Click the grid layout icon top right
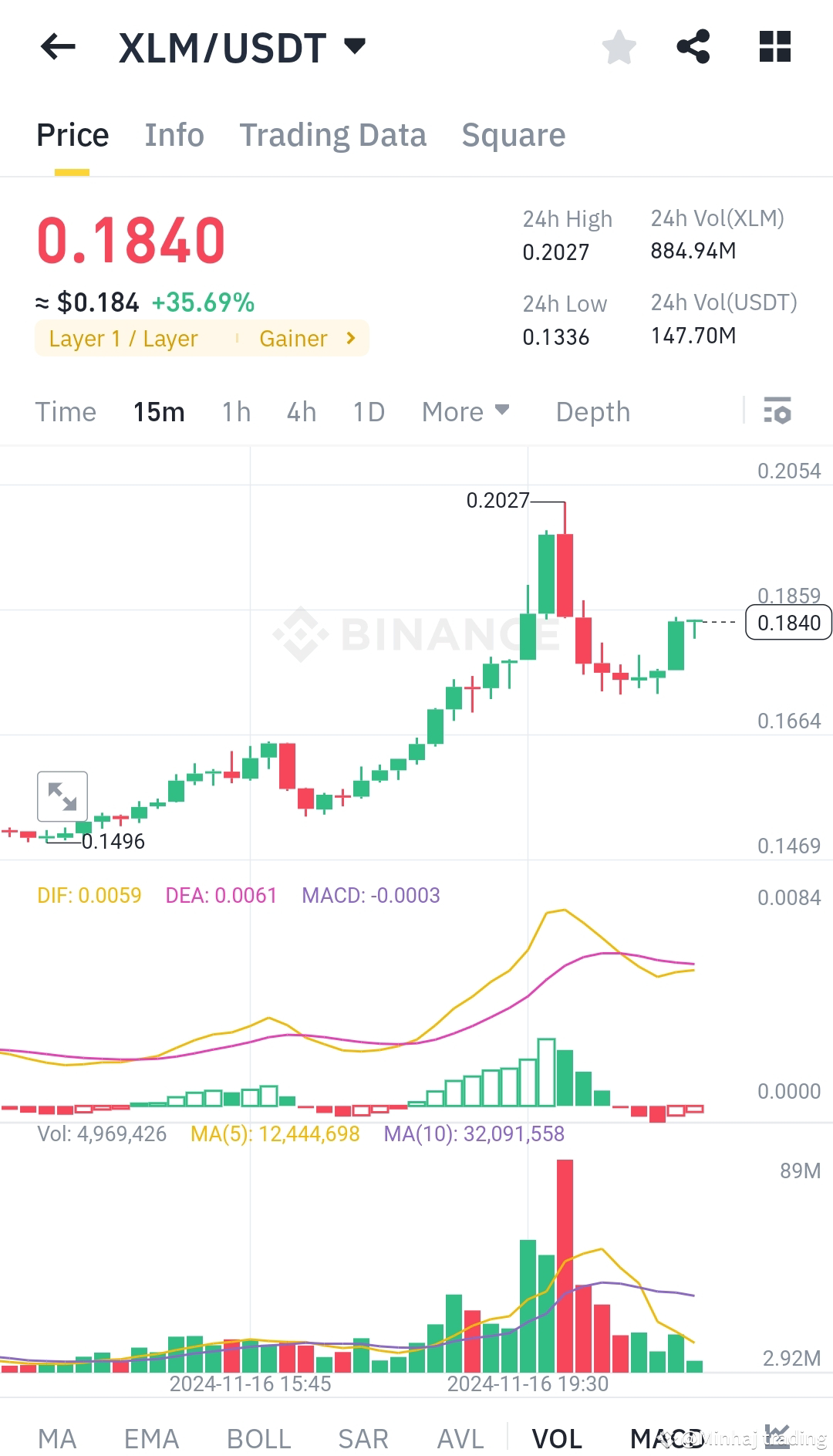833x1456 pixels. click(x=774, y=46)
